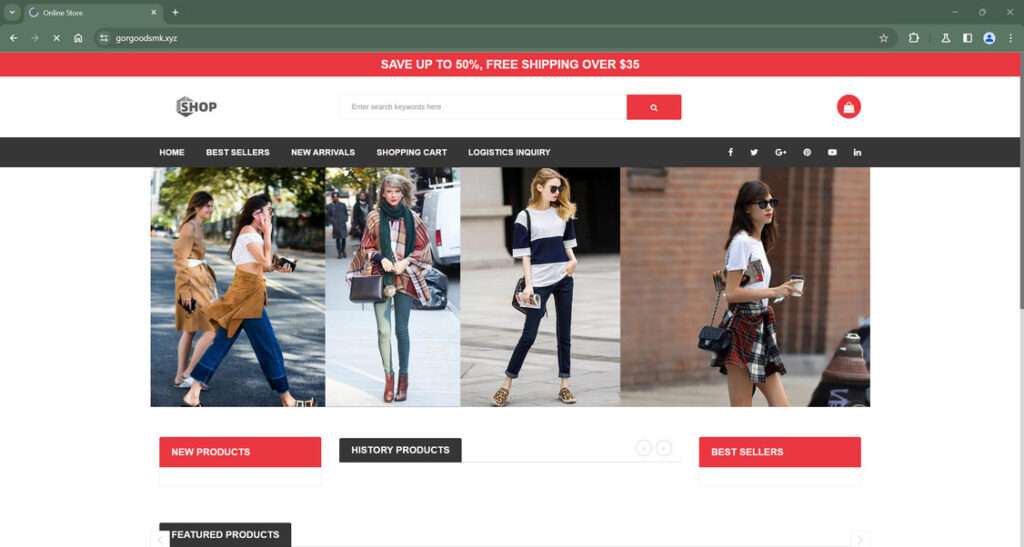1024x547 pixels.
Task: Click Featured Products next arrow
Action: tap(860, 540)
